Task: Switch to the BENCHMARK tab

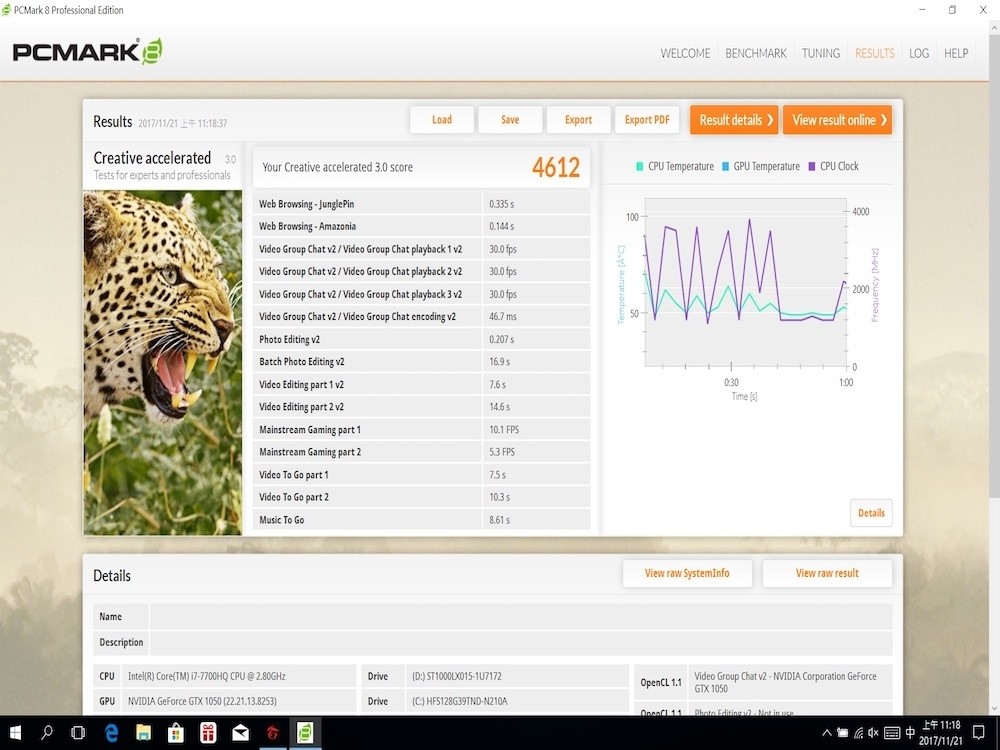Action: point(756,53)
